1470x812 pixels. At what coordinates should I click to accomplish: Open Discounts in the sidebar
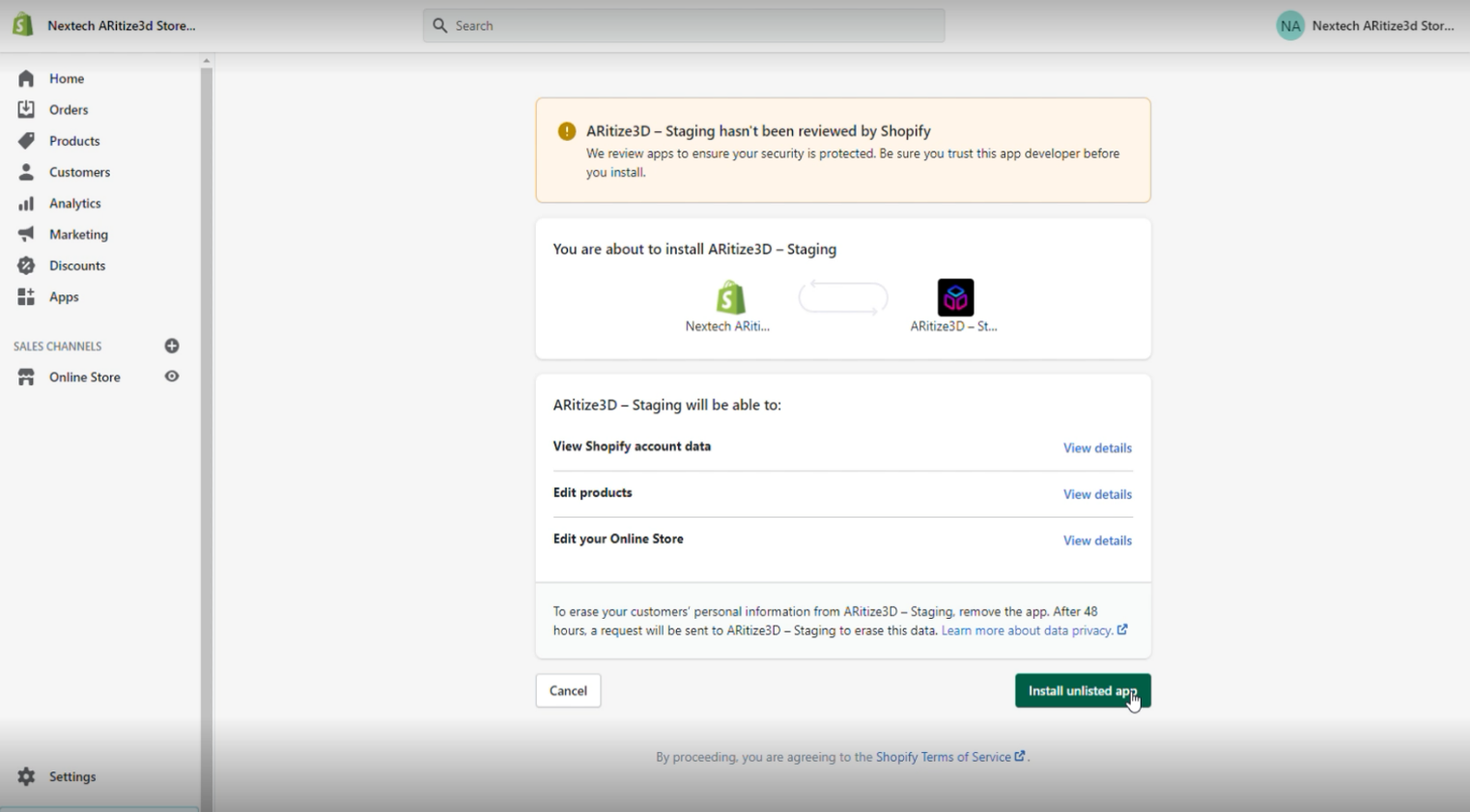point(77,266)
